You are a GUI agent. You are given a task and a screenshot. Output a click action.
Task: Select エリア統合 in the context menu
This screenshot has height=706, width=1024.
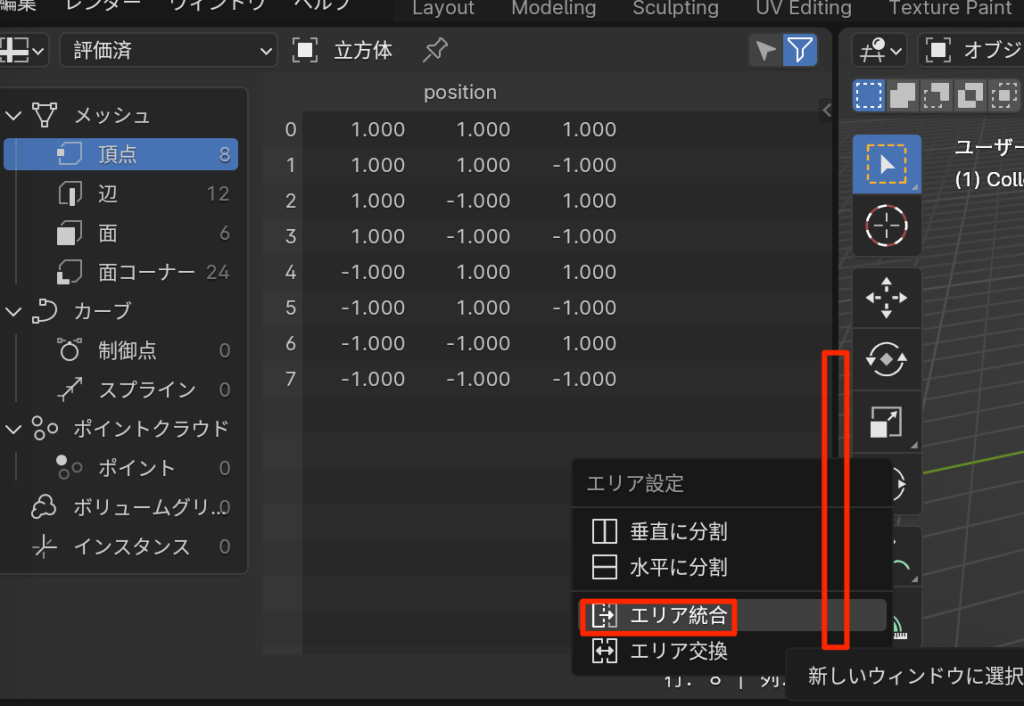678,615
